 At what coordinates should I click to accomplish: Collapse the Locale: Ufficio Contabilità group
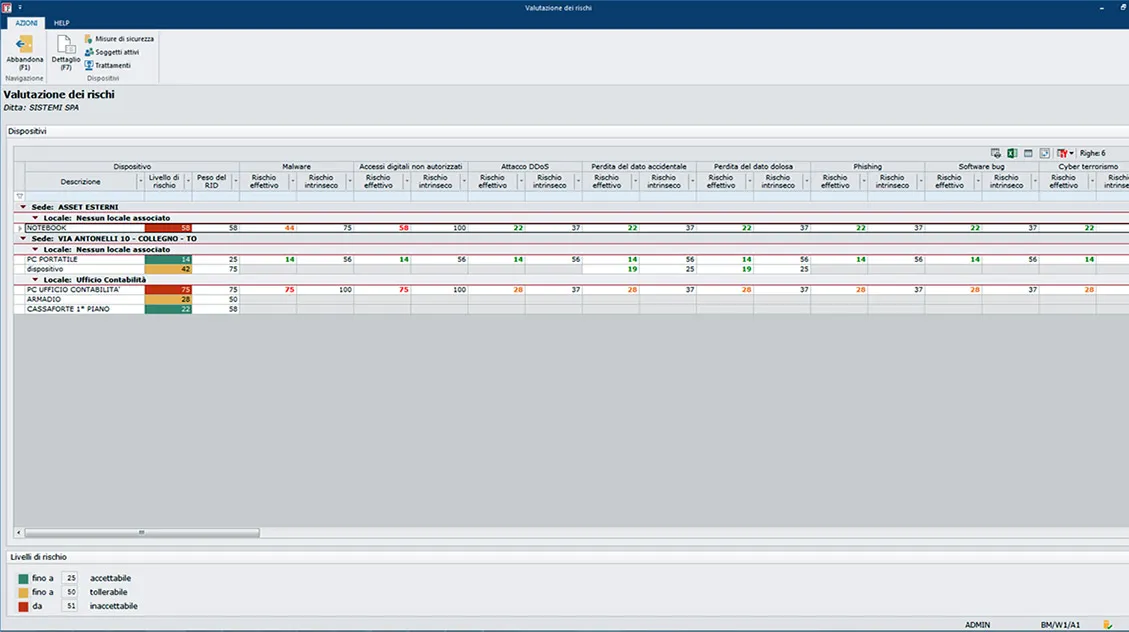click(36, 279)
